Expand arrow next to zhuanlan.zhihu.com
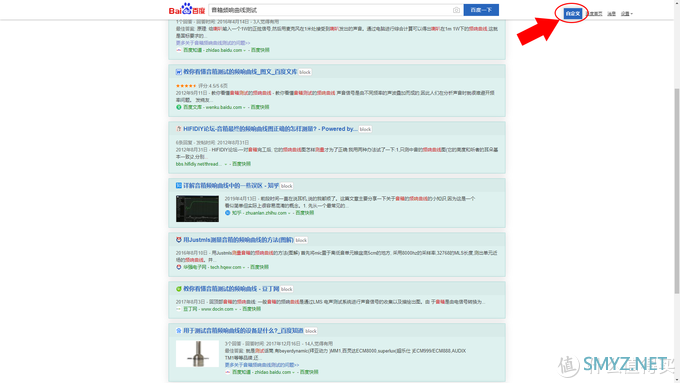Image resolution: width=680 pixels, height=383 pixels. pyautogui.click(x=289, y=213)
